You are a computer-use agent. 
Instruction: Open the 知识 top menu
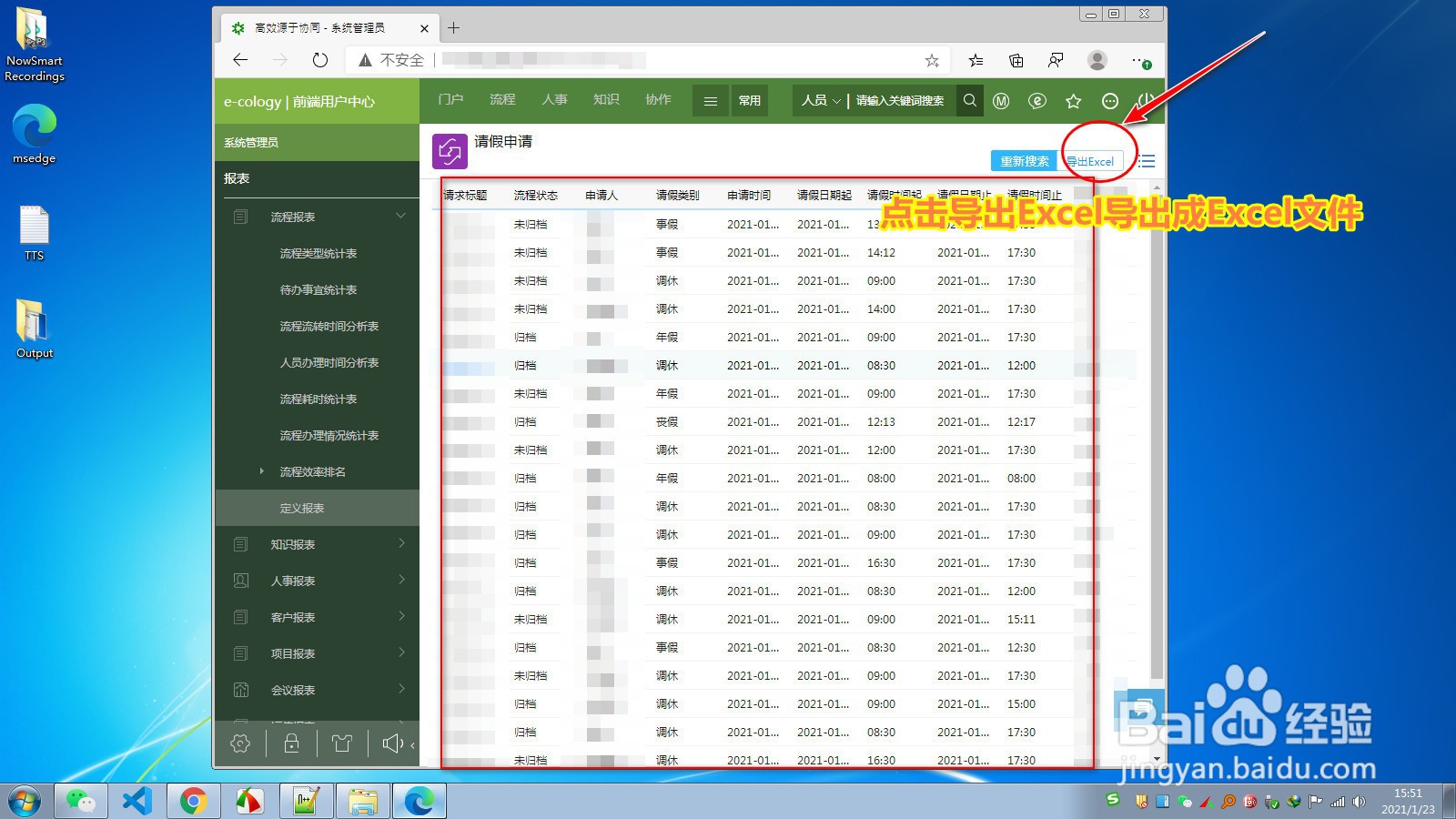[x=606, y=100]
